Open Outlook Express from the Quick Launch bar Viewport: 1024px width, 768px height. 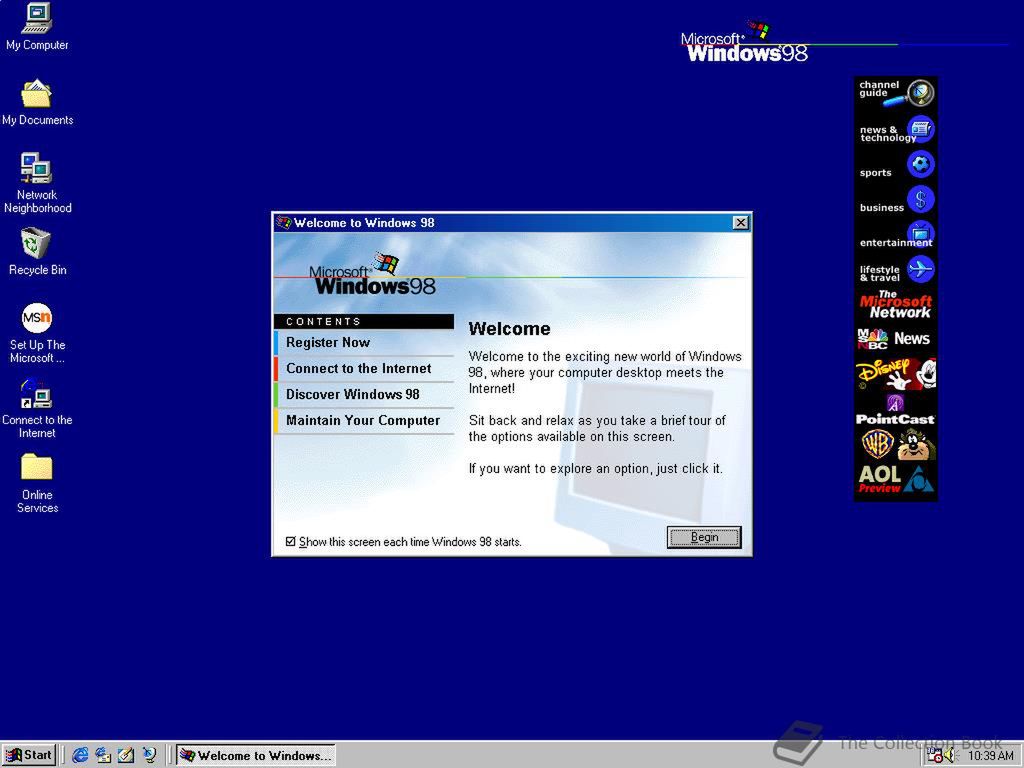coord(103,755)
